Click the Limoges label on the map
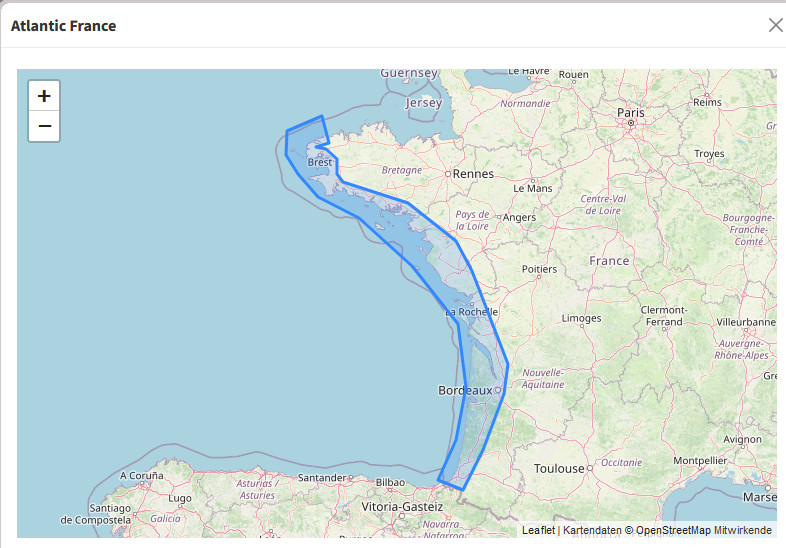786x548 pixels. tap(581, 319)
